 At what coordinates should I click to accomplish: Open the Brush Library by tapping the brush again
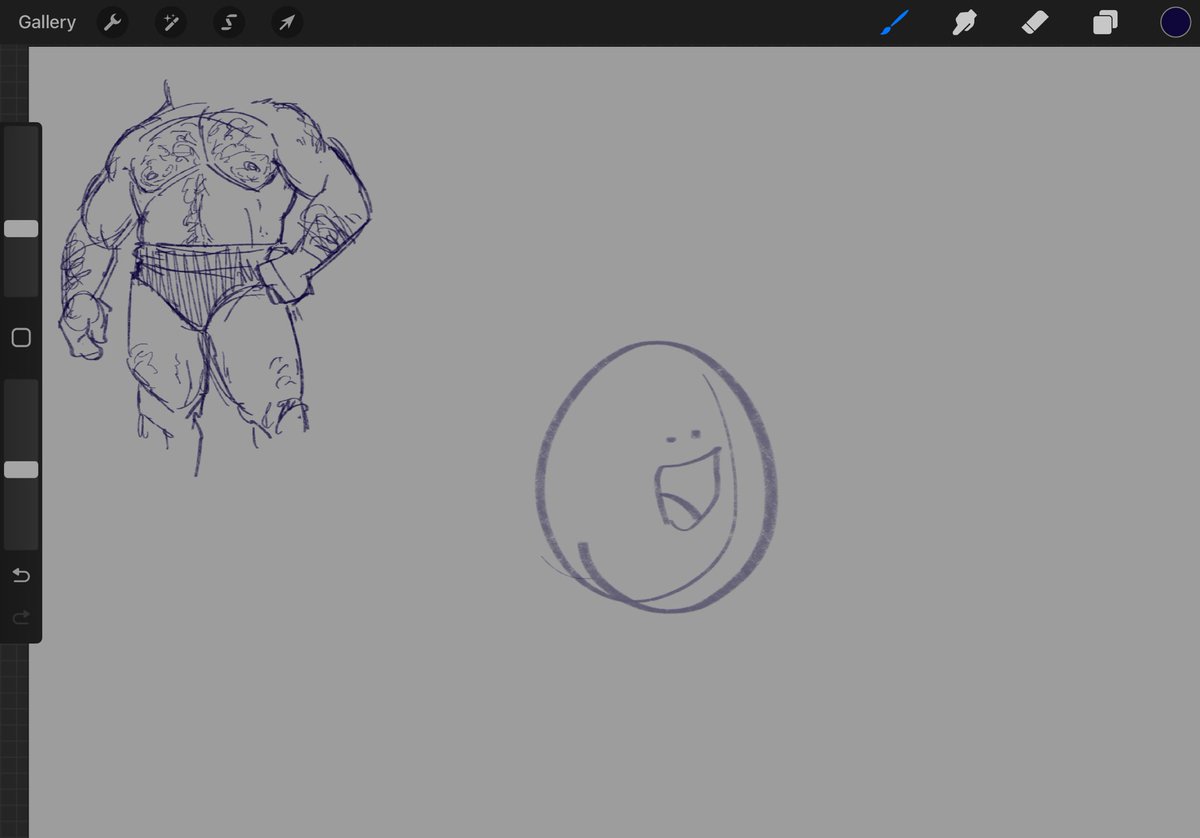point(893,21)
